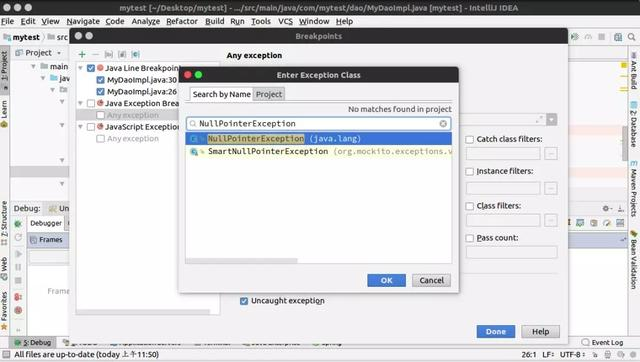Clear search text with the X icon
The image size is (640, 362).
point(443,124)
